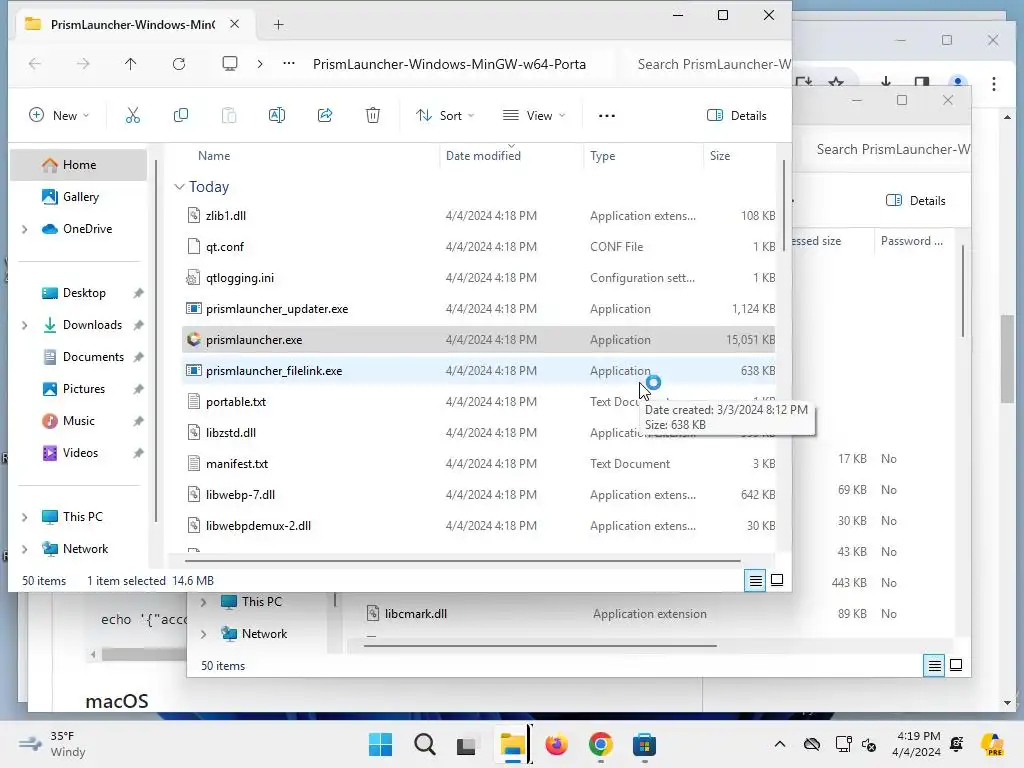Screen dimensions: 1024x768
Task: Click the Up directory arrow
Action: click(x=131, y=64)
